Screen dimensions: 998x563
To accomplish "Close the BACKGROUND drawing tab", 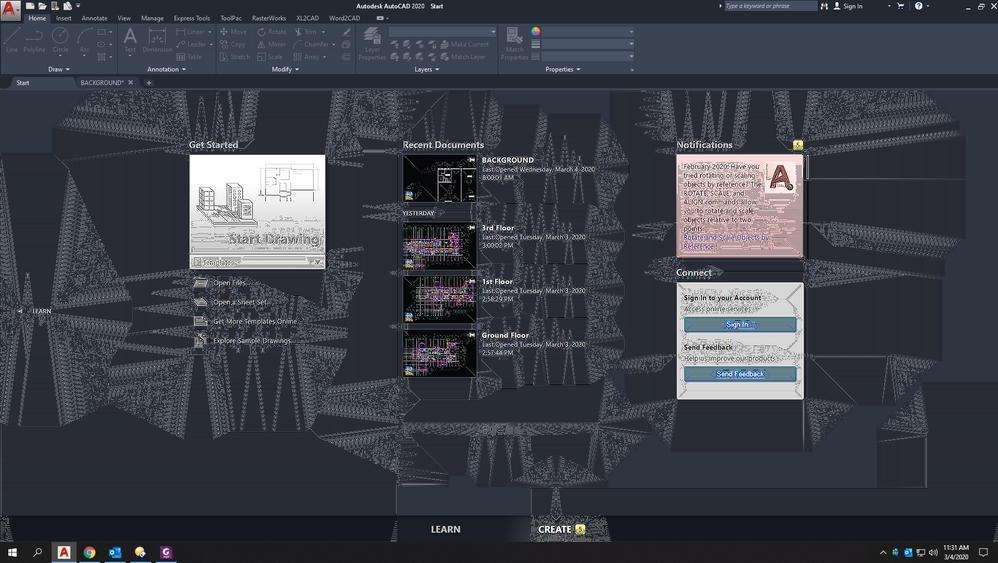I will 130,83.
